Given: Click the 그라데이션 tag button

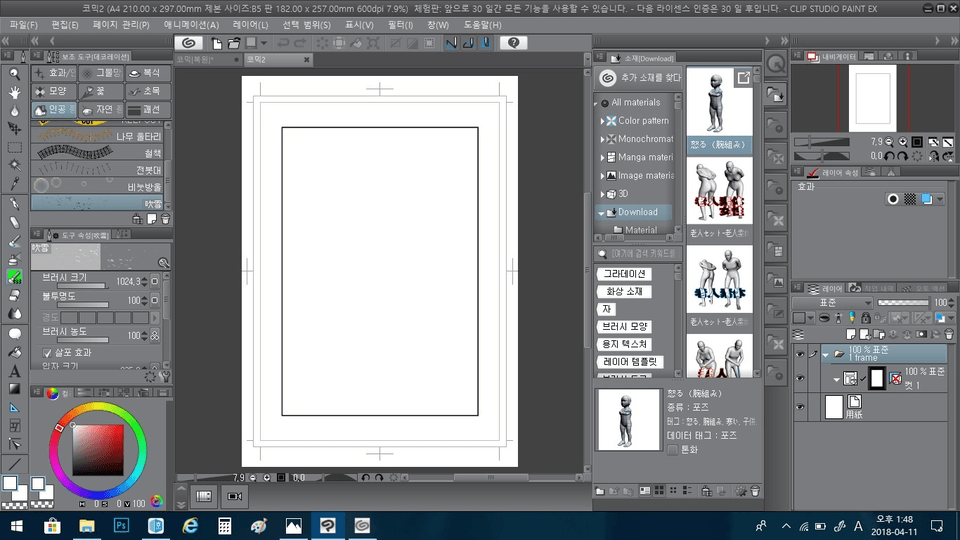Looking at the screenshot, I should 623,274.
